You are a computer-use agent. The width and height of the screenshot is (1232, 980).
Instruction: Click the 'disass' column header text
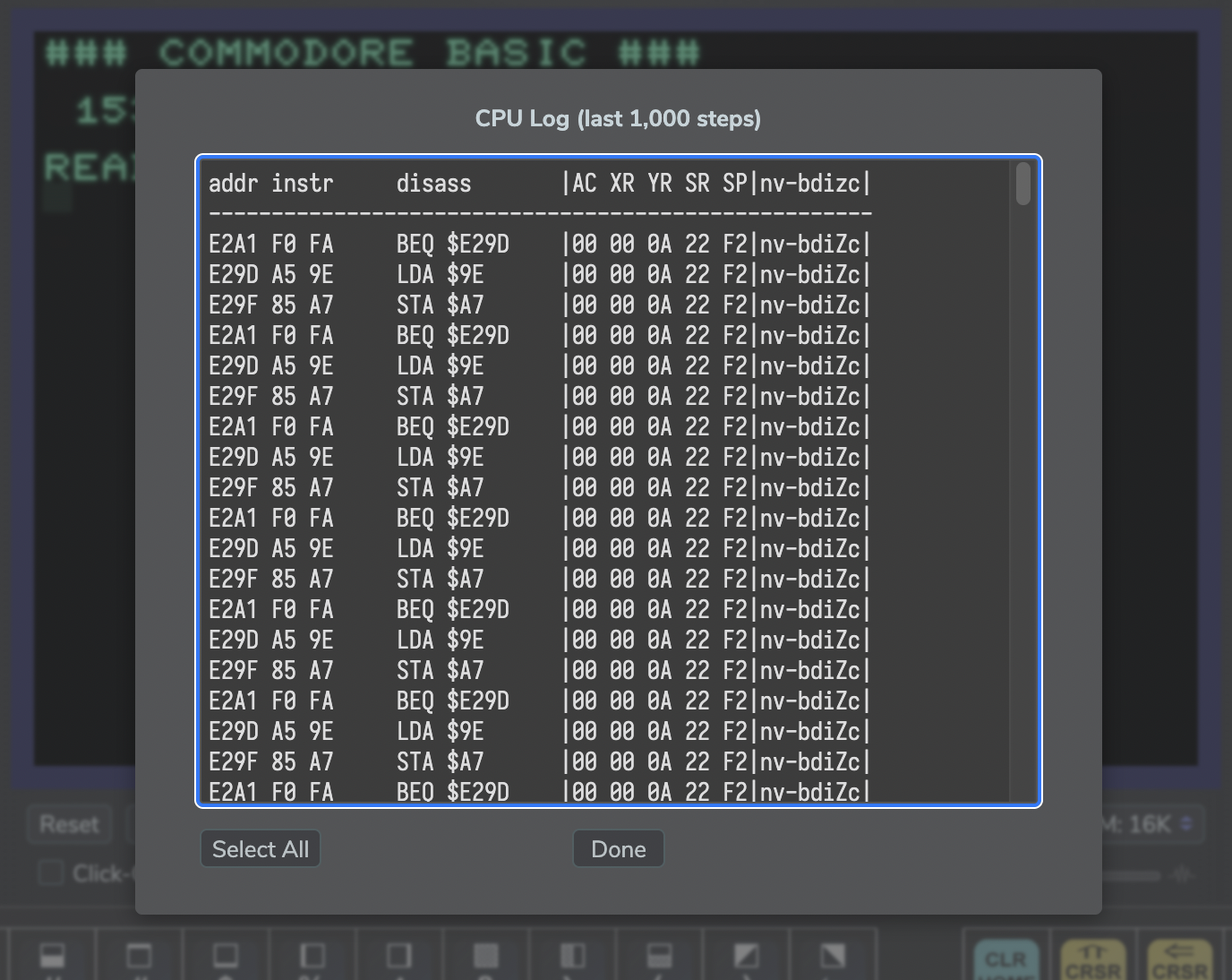click(434, 184)
